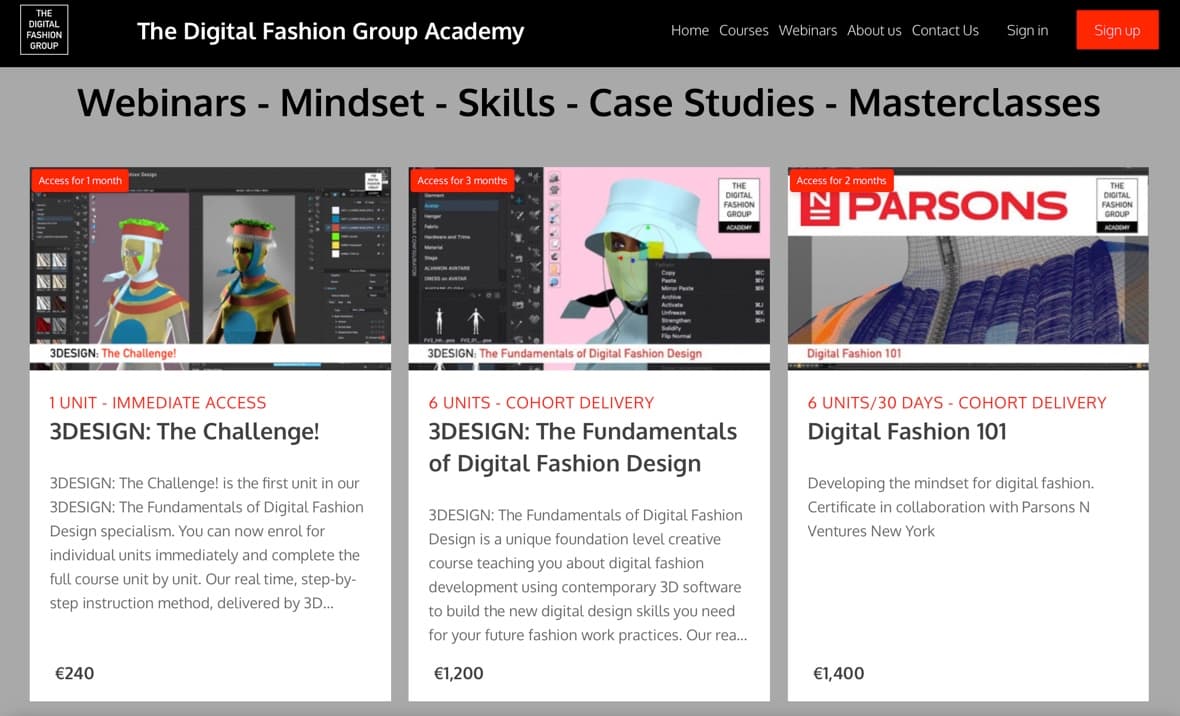
Task: Click the Sign in link
Action: (x=1027, y=30)
